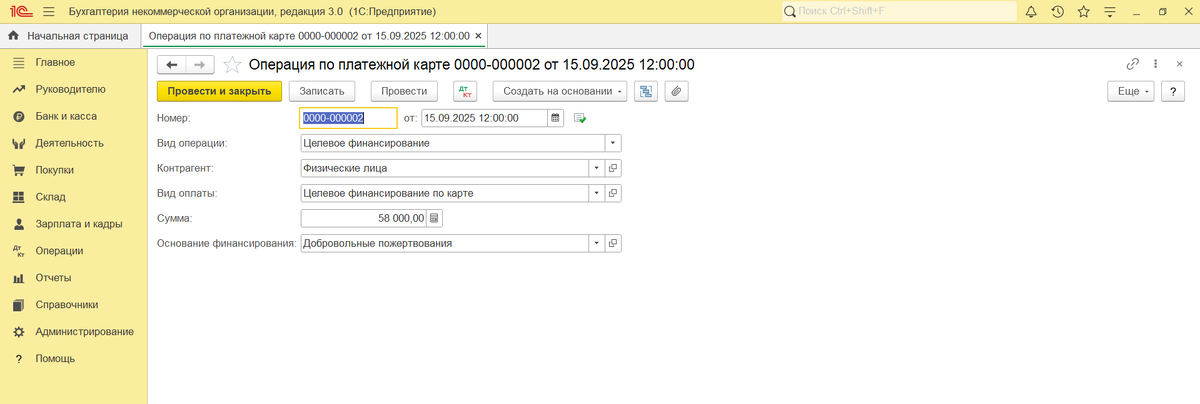
Task: Open favorites star in title bar
Action: pos(1084,11)
